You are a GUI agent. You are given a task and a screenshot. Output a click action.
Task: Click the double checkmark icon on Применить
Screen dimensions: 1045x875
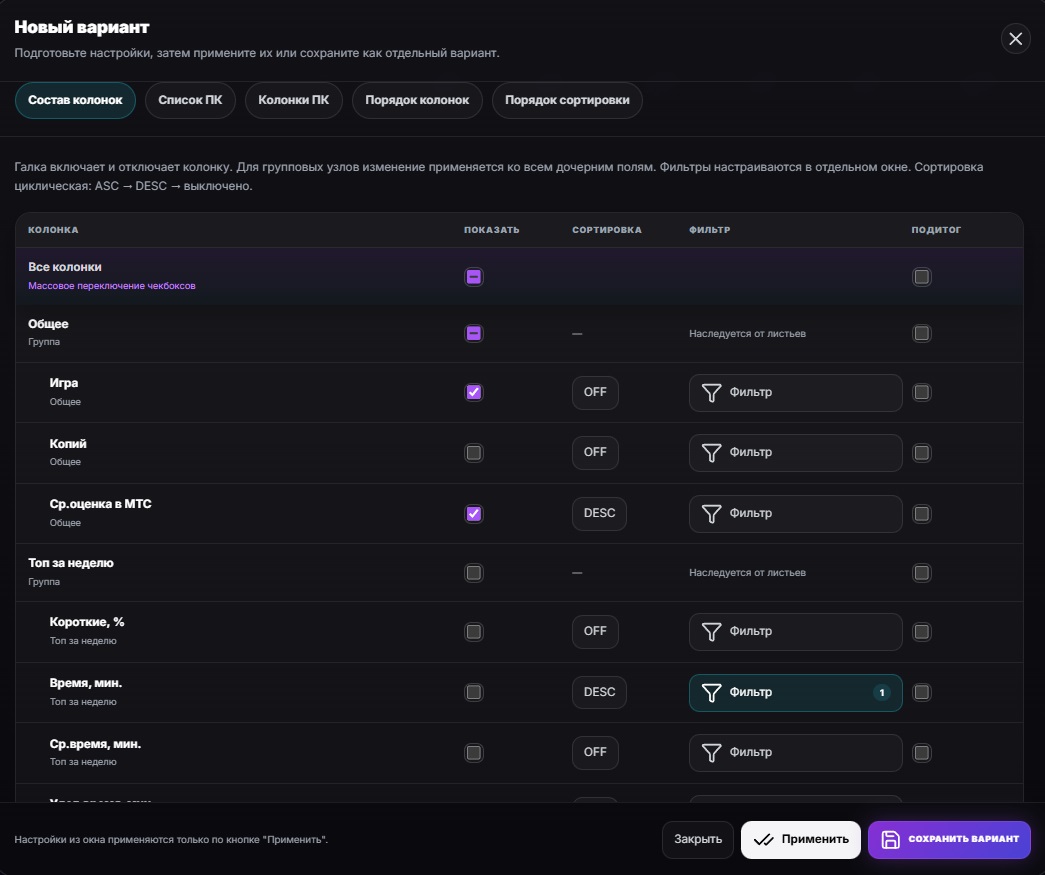(763, 840)
